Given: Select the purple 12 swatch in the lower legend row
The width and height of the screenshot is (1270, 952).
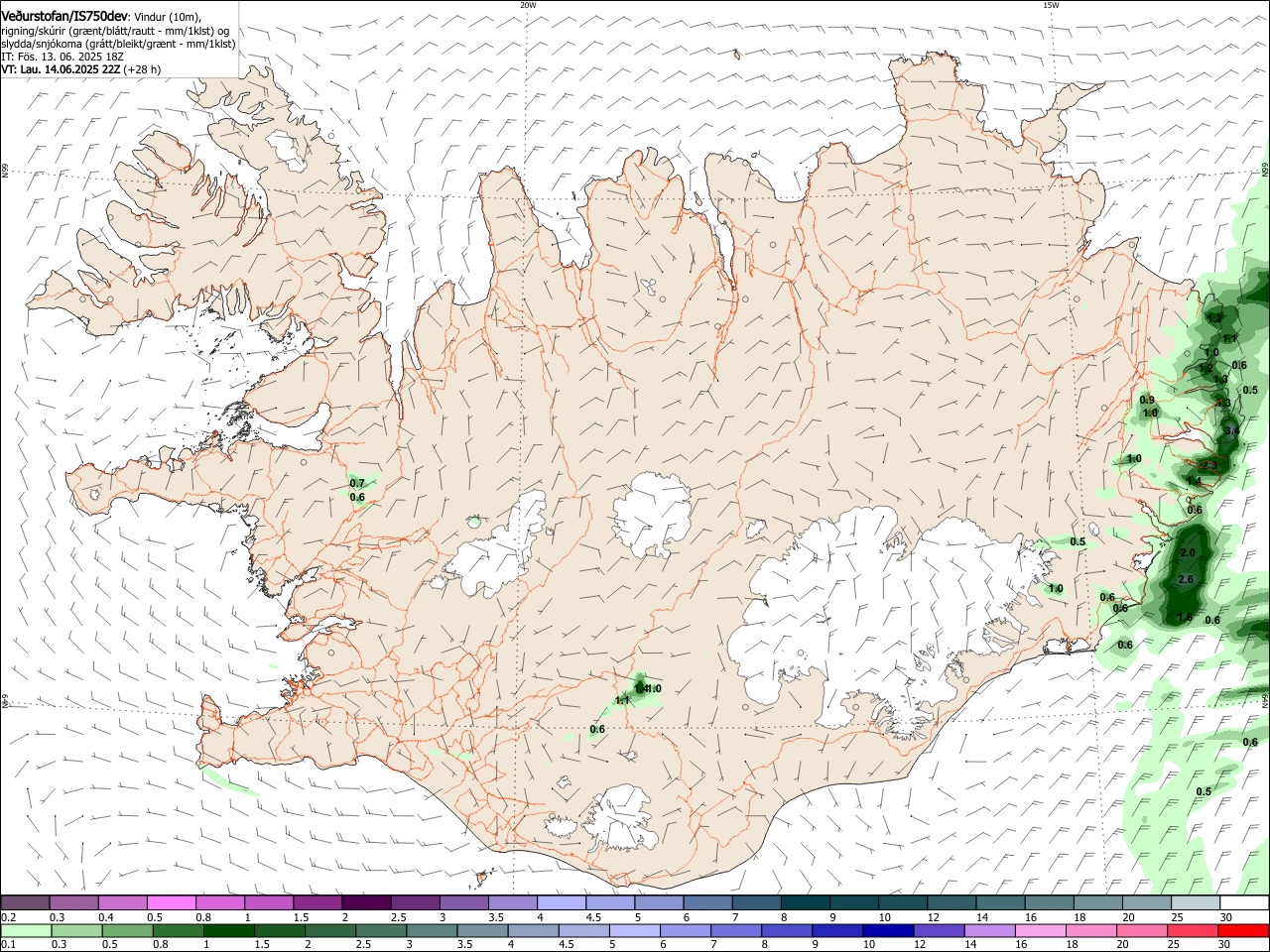Looking at the screenshot, I should 940,931.
